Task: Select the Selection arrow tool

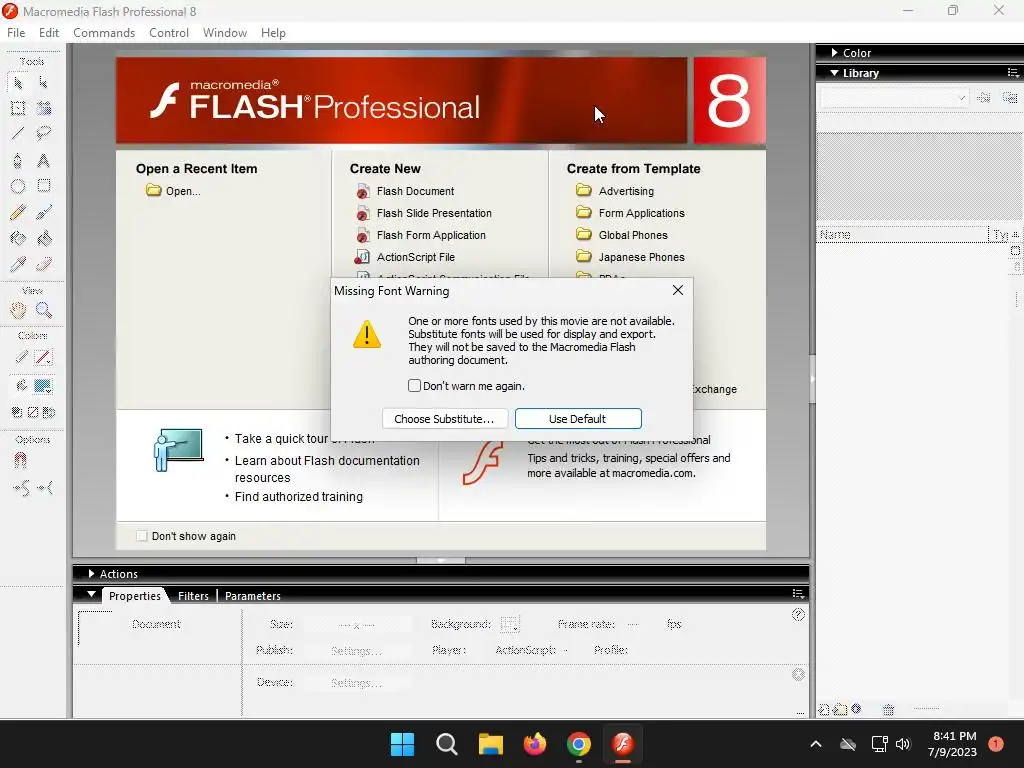Action: pyautogui.click(x=18, y=83)
